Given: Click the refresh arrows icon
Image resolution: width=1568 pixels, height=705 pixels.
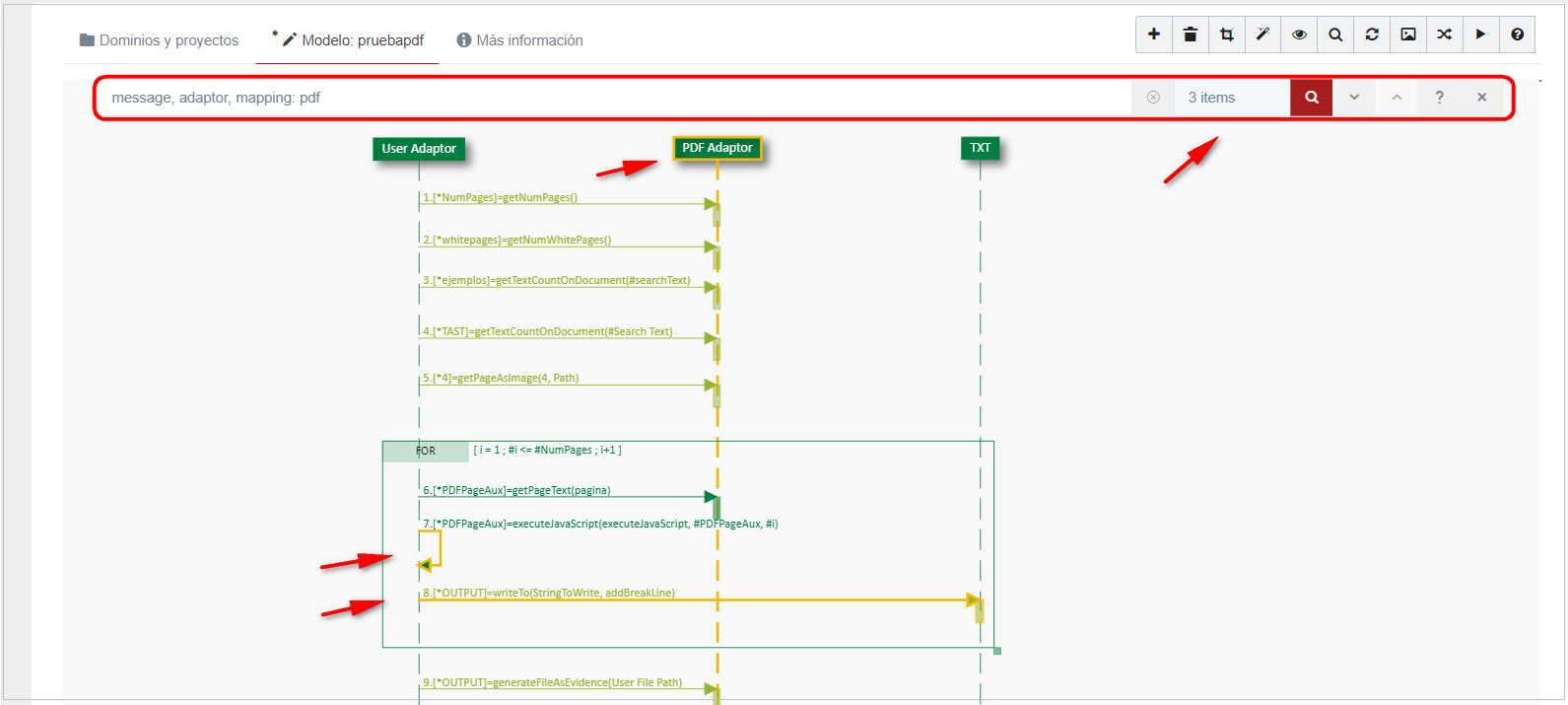Looking at the screenshot, I should (x=1372, y=35).
